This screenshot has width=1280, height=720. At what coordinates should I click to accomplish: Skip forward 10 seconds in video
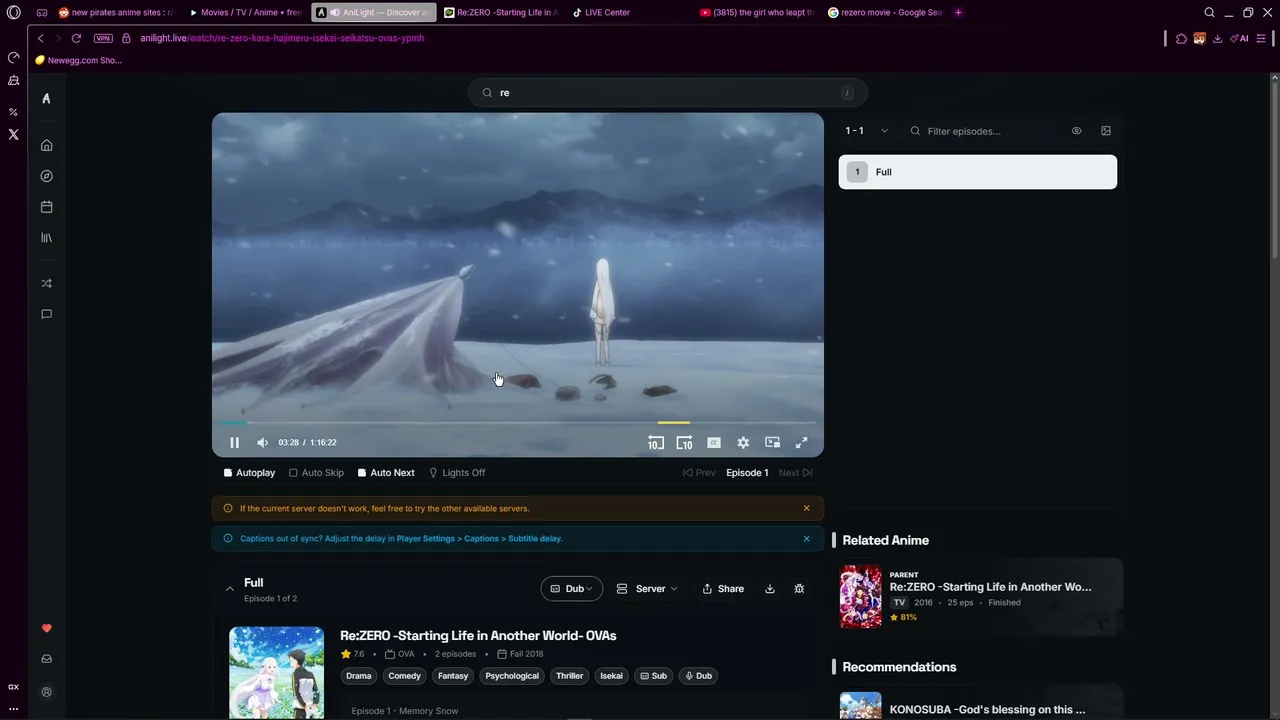pyautogui.click(x=684, y=442)
